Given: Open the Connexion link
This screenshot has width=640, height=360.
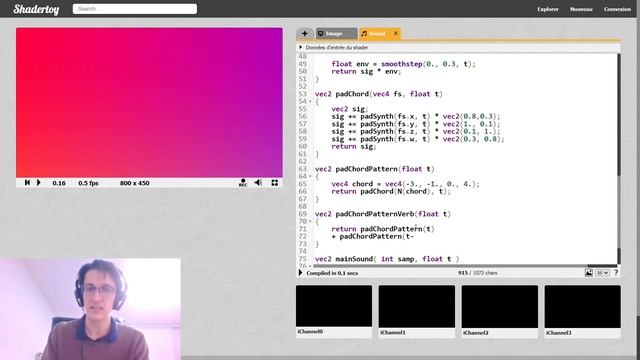Looking at the screenshot, I should click(x=617, y=9).
